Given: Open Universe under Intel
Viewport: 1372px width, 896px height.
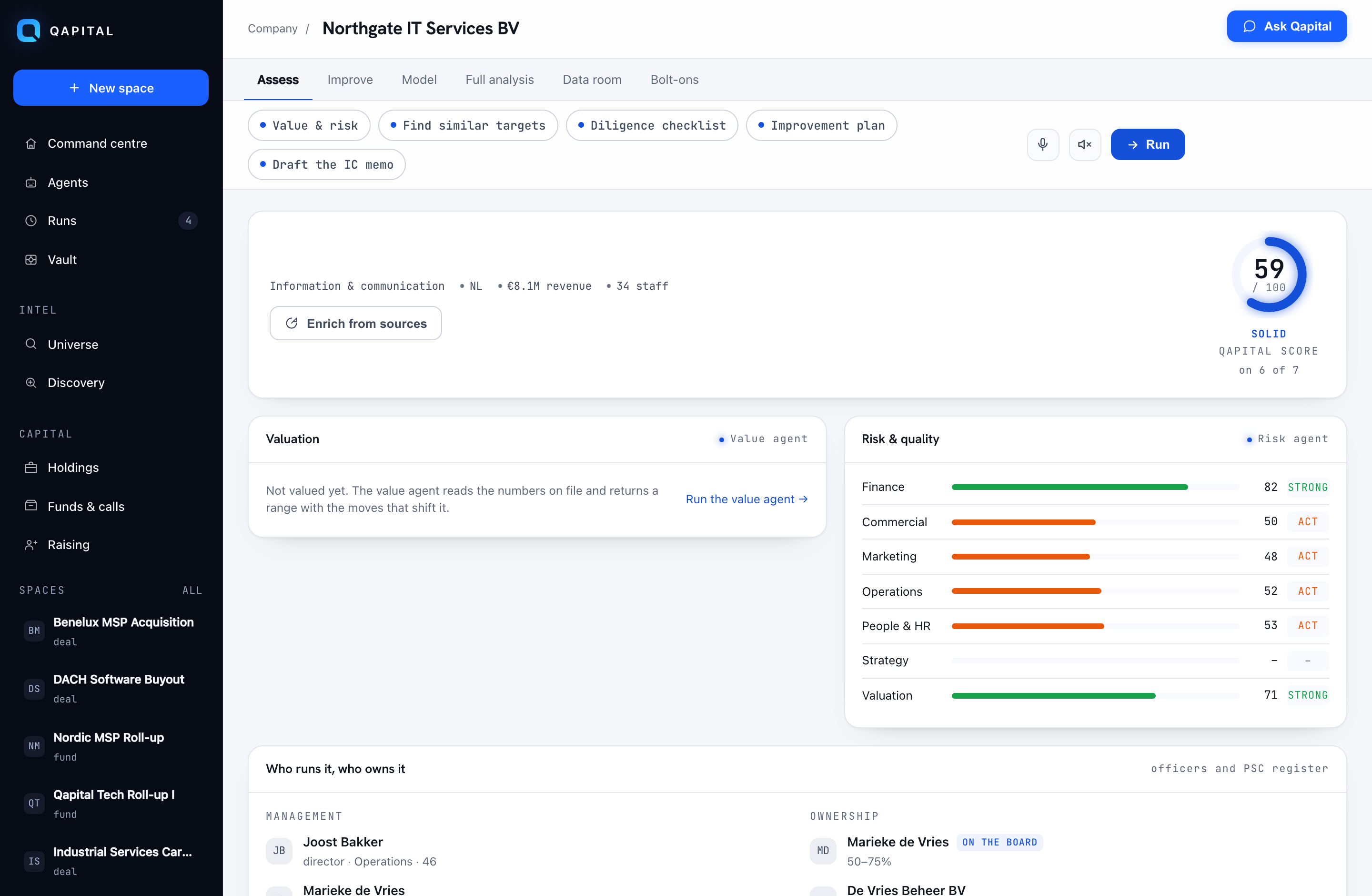Looking at the screenshot, I should coord(111,344).
